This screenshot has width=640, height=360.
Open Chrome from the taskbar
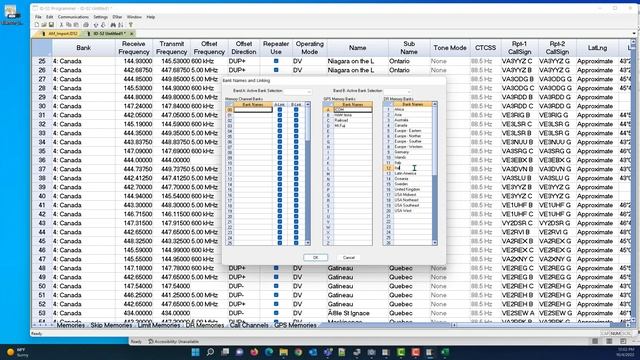[x=298, y=352]
